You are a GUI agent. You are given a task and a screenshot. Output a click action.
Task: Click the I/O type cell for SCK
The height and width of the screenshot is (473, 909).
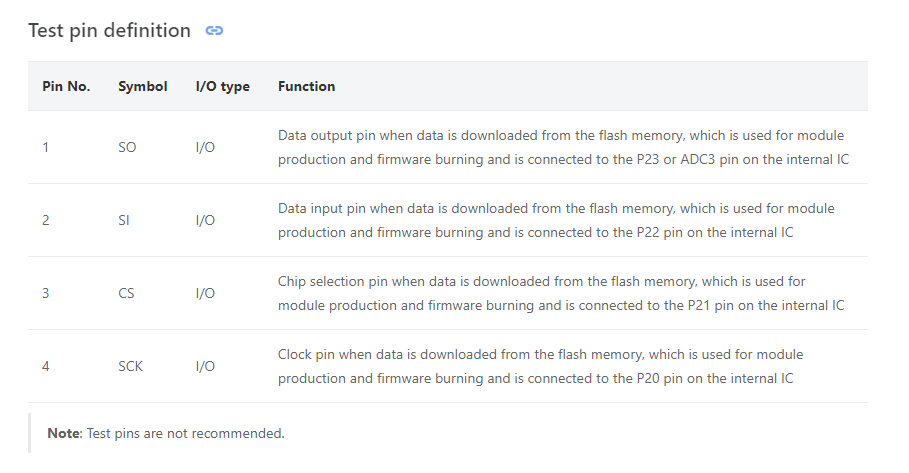(205, 366)
